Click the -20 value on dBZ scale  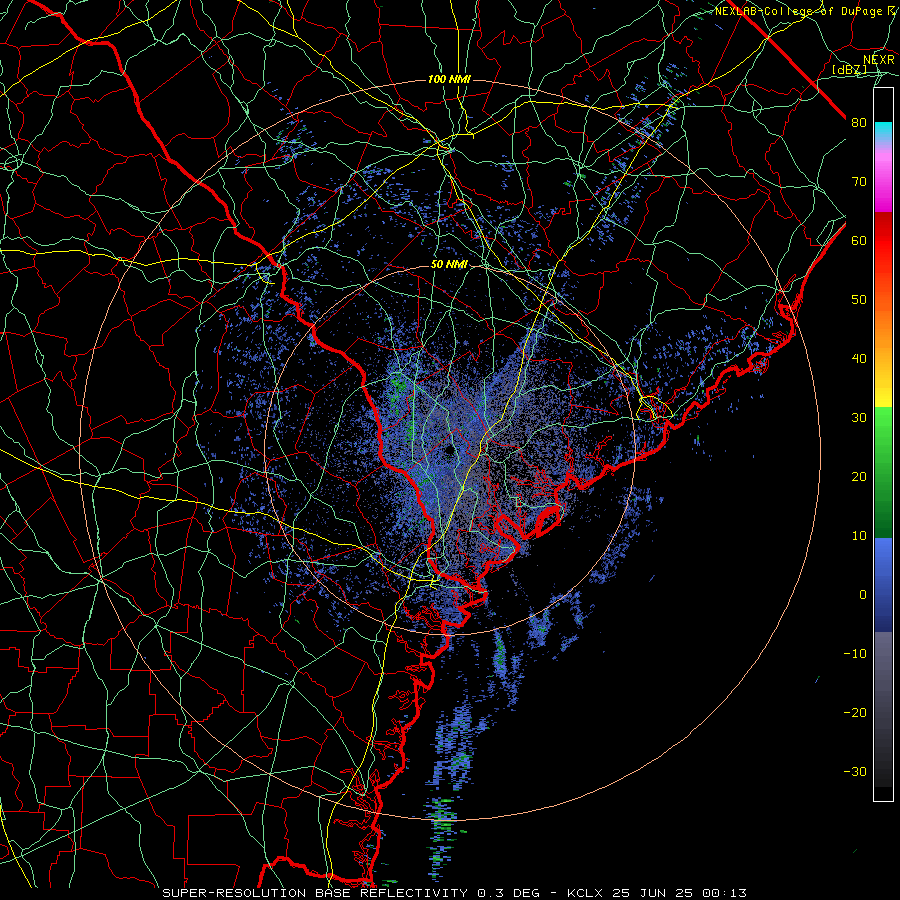[x=855, y=713]
